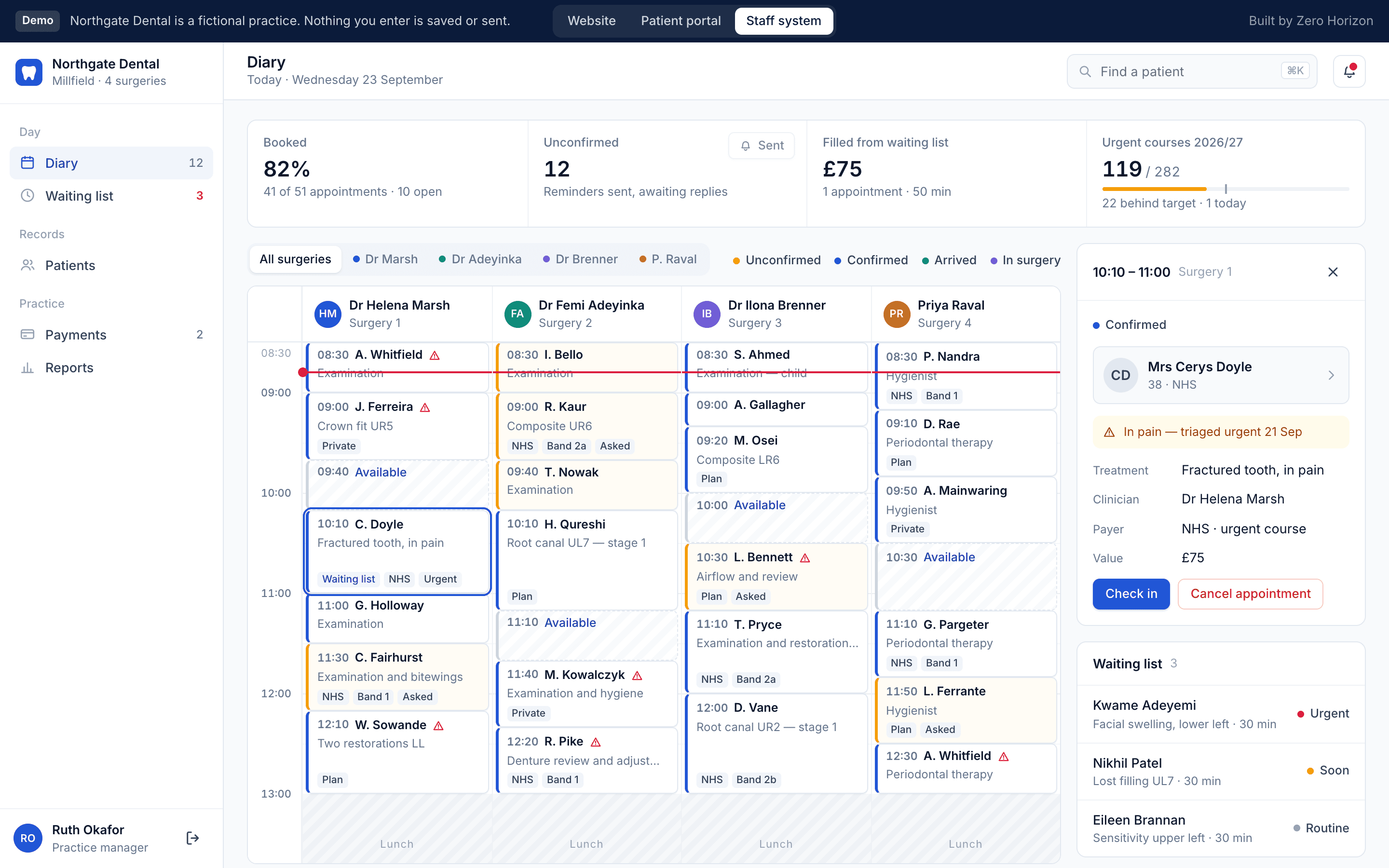
Task: Click the alert icon next to M. Kowalczyk
Action: (x=637, y=676)
